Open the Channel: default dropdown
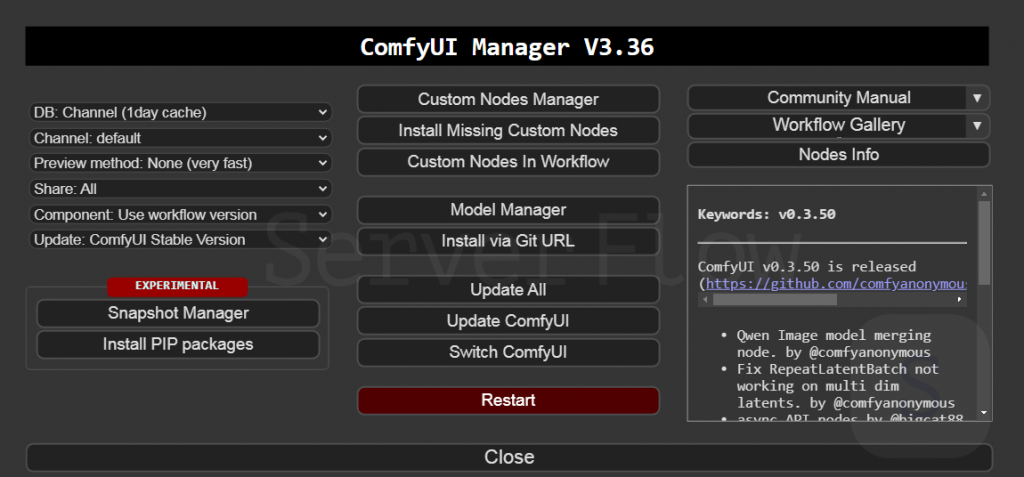 180,138
